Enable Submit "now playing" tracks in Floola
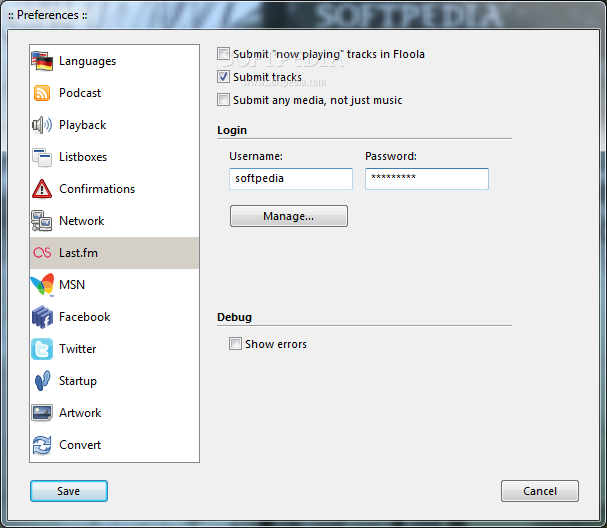 [223, 54]
